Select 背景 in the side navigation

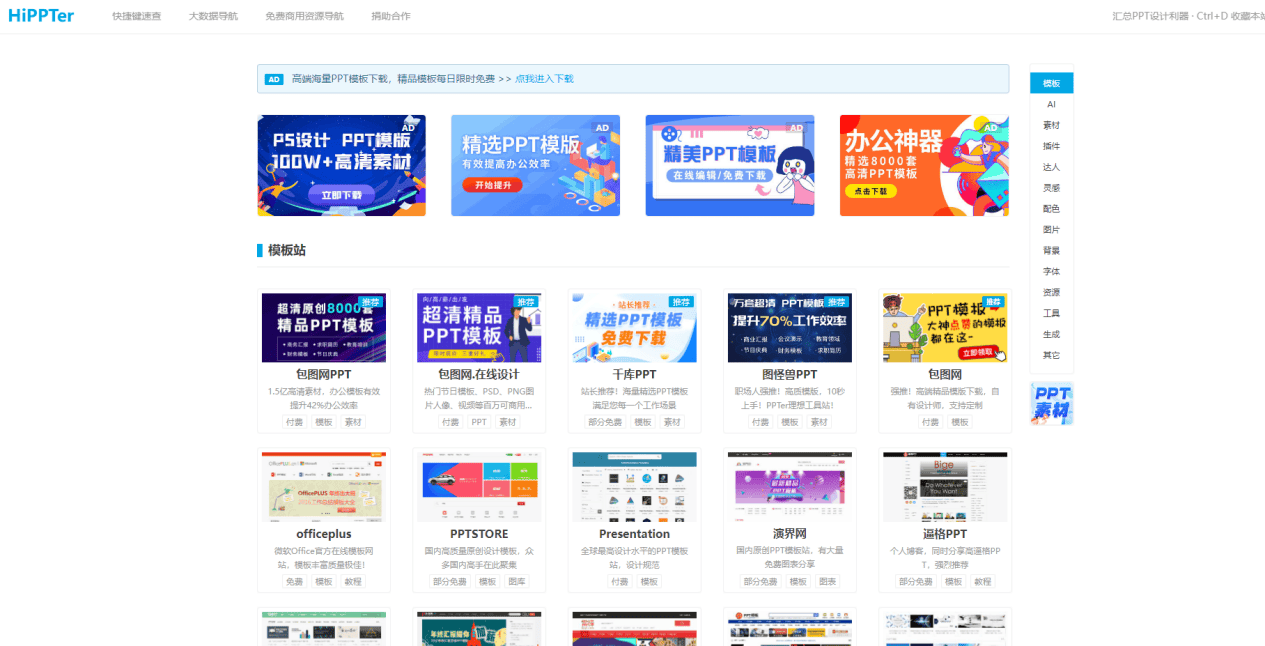pyautogui.click(x=1051, y=251)
